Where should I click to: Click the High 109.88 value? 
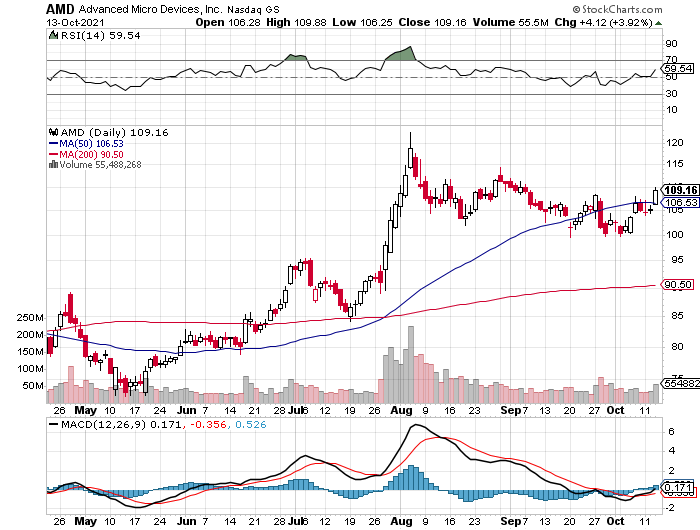click(x=296, y=22)
